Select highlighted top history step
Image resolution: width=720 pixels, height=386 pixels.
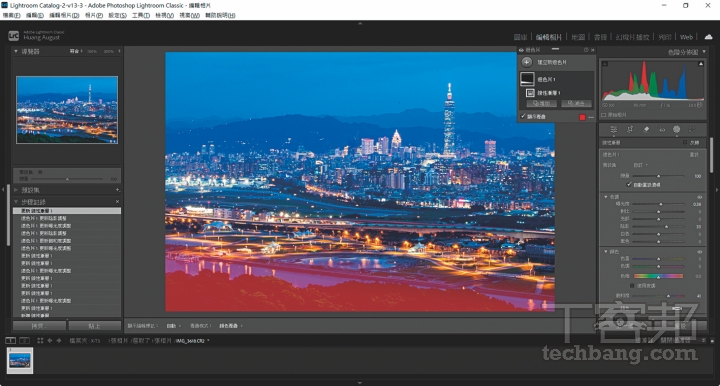click(67, 211)
